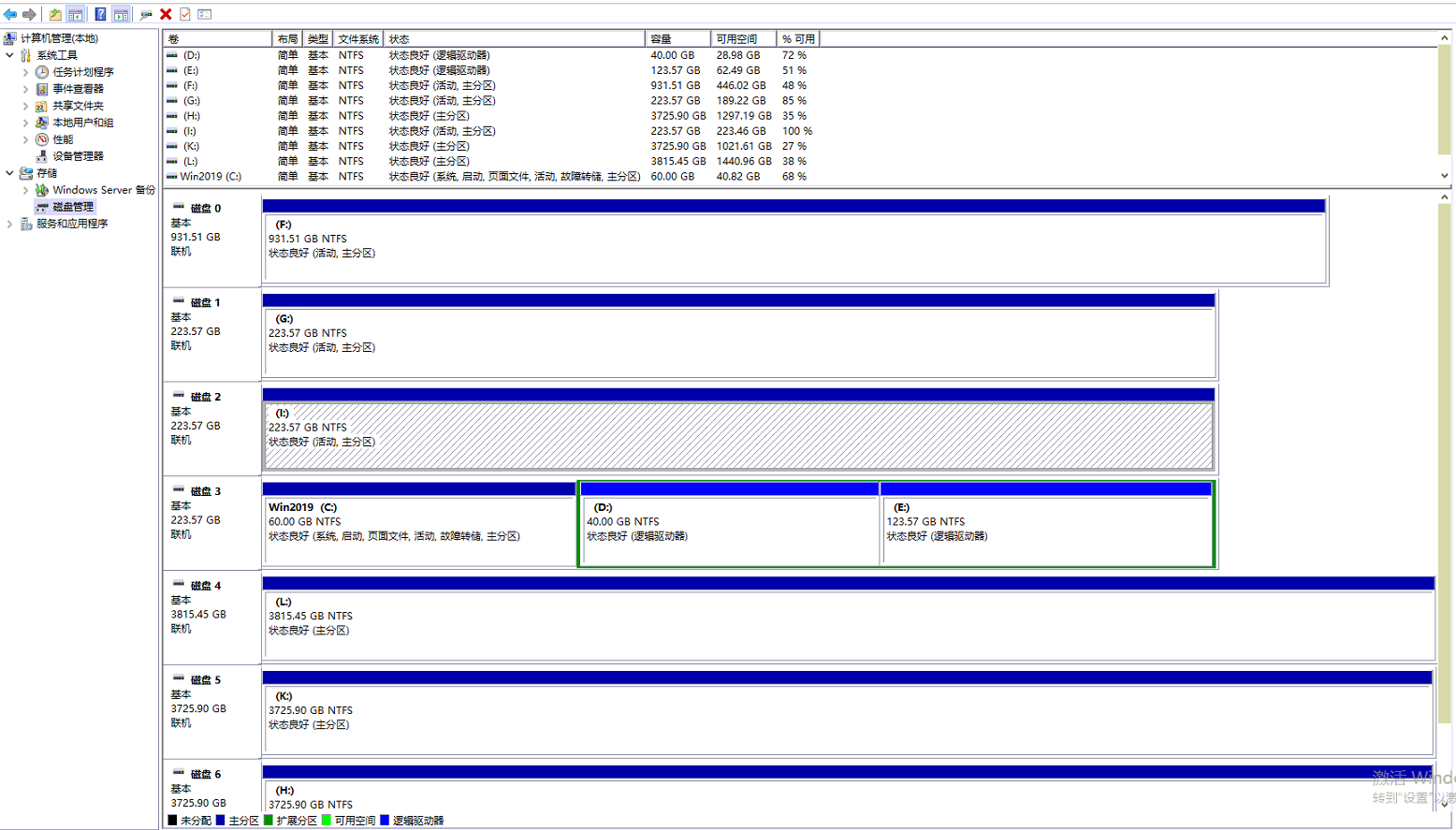Expand the 任务计划程序 node arrow
The image size is (1456, 830).
[x=25, y=72]
